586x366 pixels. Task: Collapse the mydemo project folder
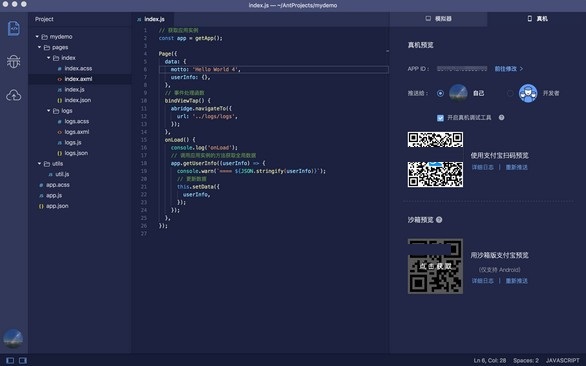point(37,37)
